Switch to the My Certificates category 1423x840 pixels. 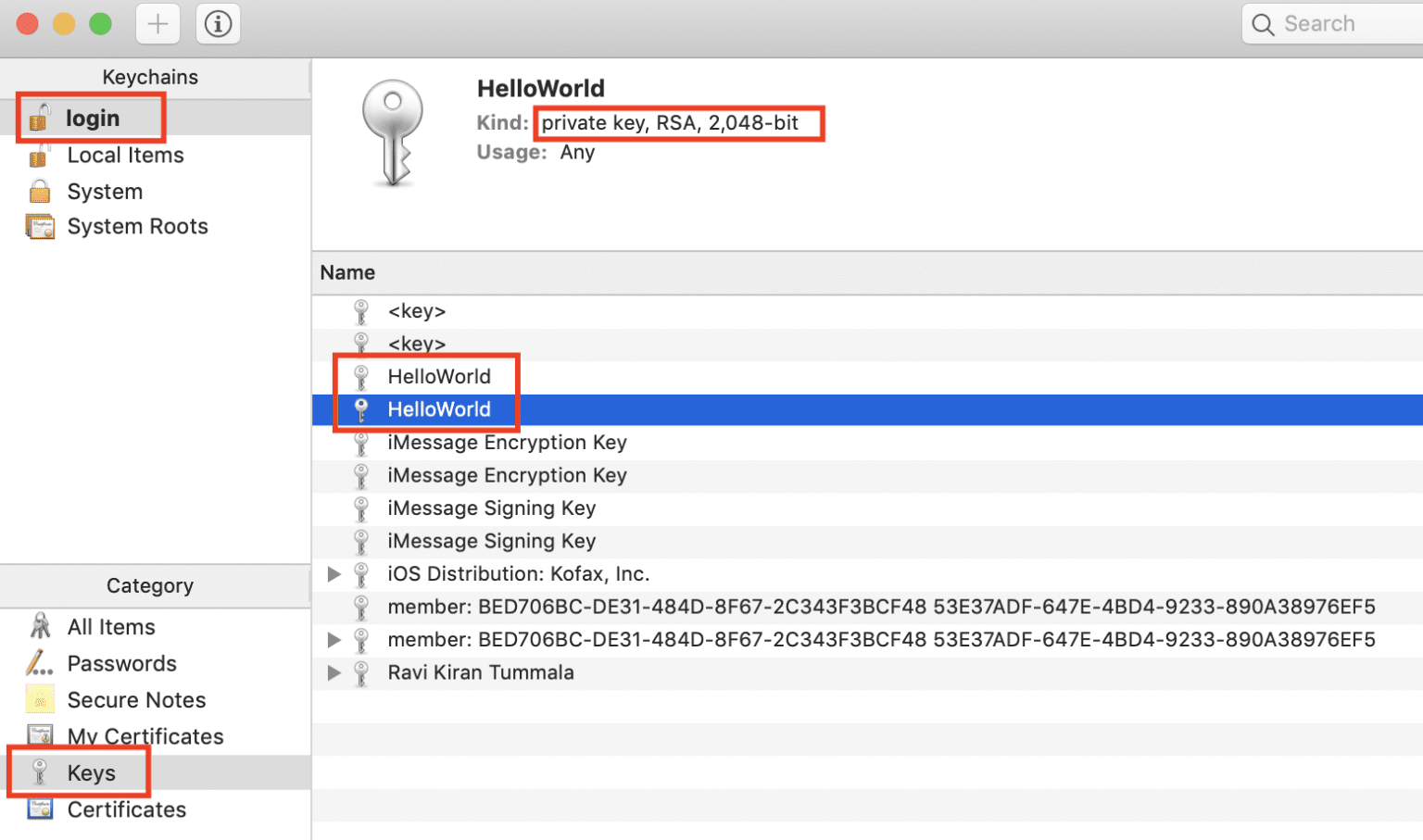145,736
